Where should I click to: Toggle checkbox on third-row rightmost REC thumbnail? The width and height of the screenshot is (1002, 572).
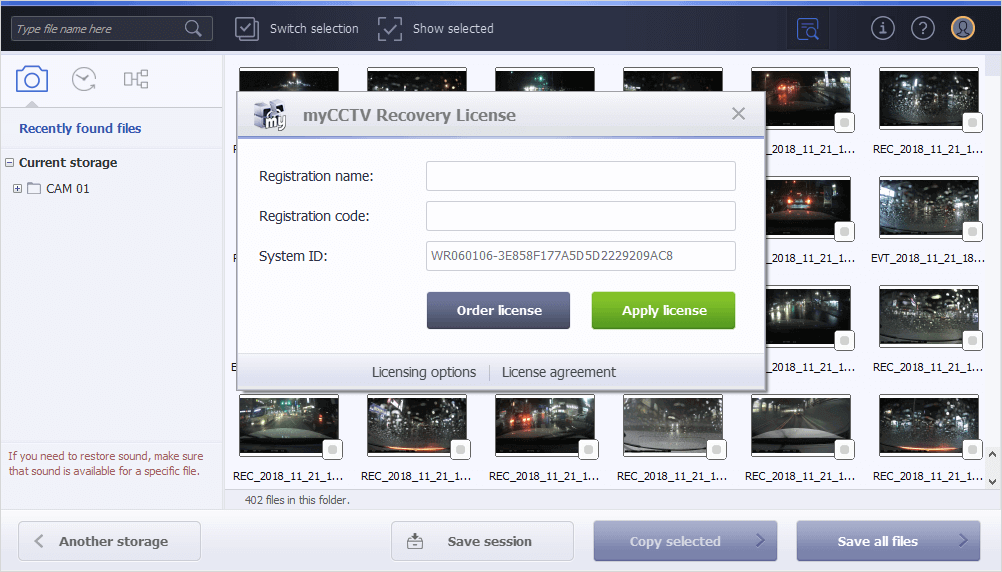point(973,341)
